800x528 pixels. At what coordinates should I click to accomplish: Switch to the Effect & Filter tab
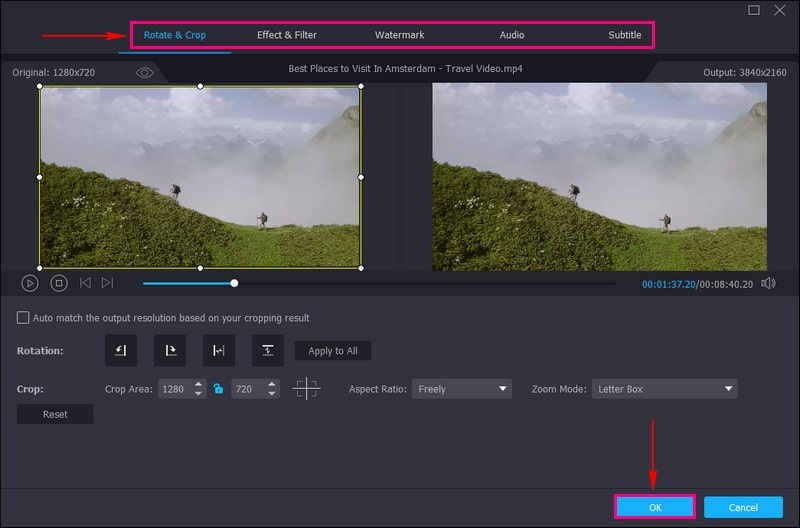point(286,35)
